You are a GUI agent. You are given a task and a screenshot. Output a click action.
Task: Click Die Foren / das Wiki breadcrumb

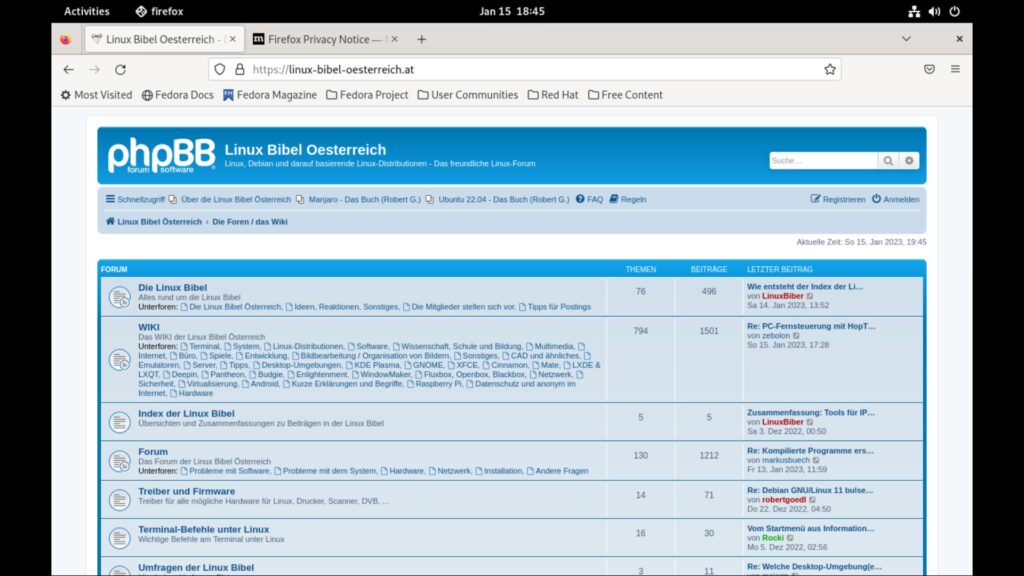click(x=249, y=222)
